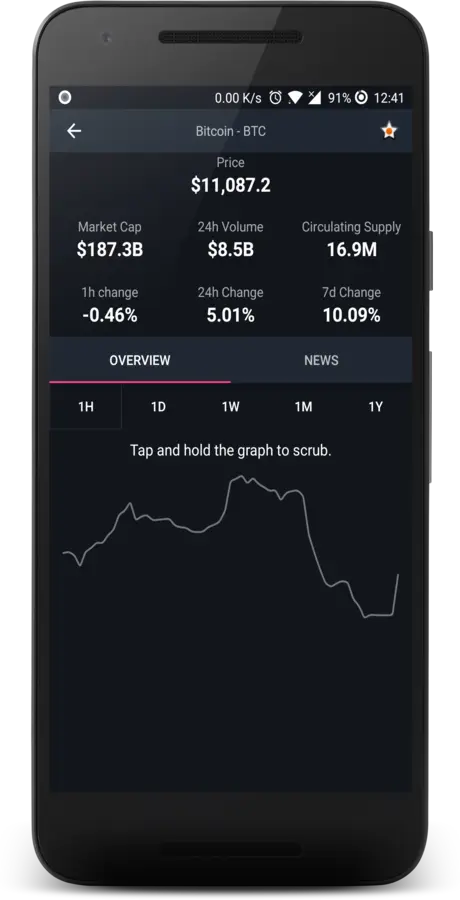Tap the Bitcoin - BTC title
Screen dimensions: 460x900
pos(230,131)
